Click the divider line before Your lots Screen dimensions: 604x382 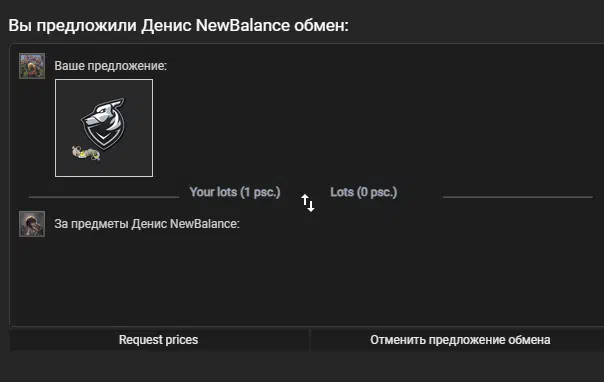[104, 197]
